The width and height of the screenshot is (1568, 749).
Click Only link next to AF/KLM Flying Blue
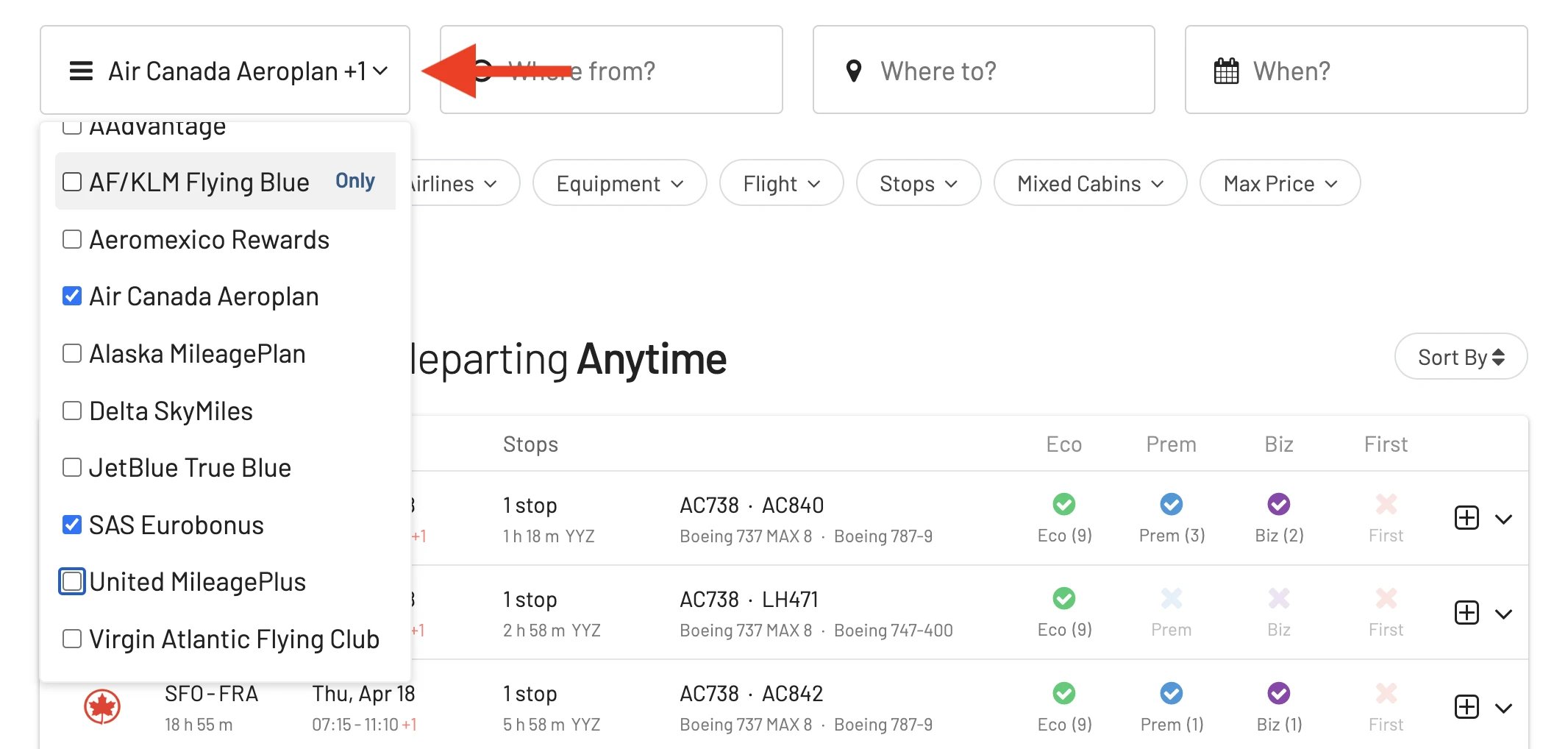354,181
